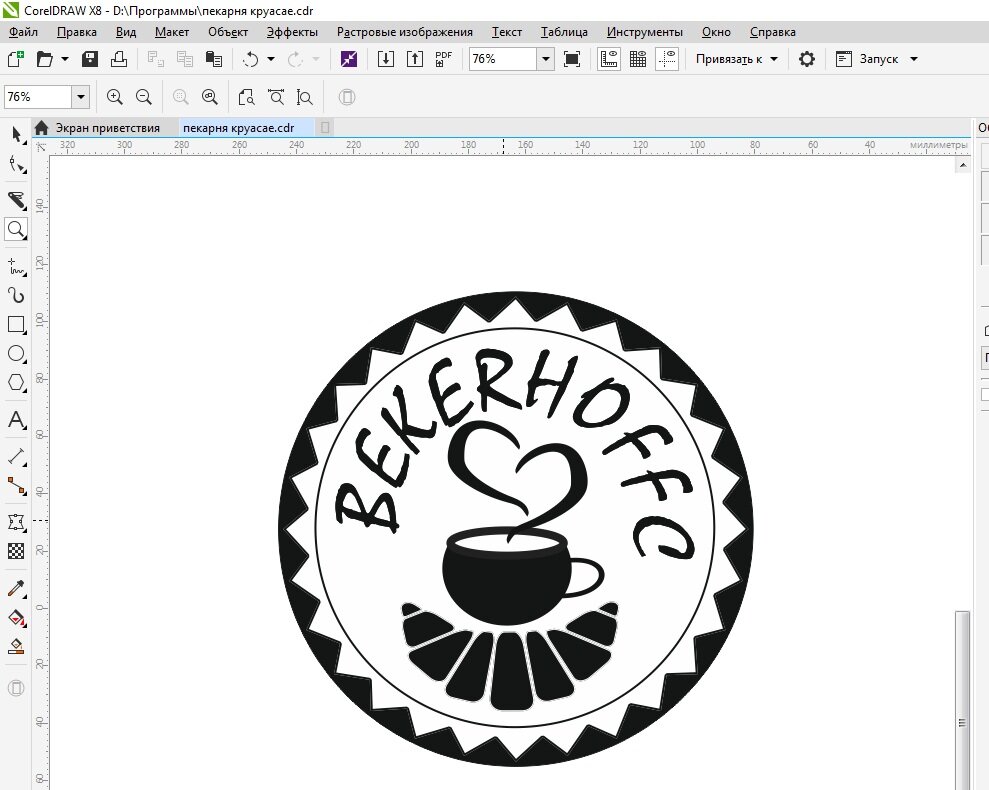Viewport: 989px width, 790px height.
Task: Toggle show grid
Action: (x=638, y=59)
